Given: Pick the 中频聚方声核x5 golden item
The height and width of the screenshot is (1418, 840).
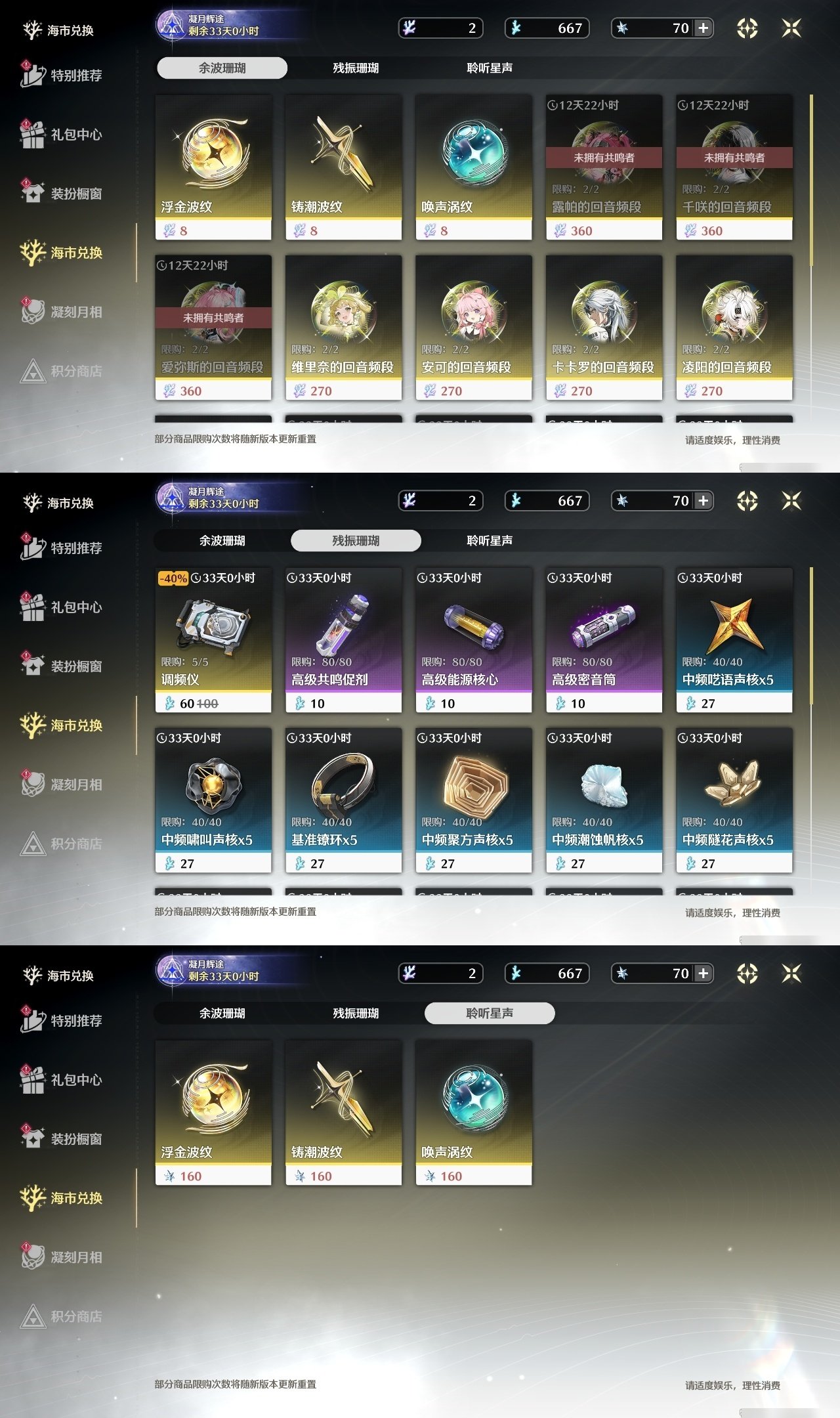Looking at the screenshot, I should 474,800.
